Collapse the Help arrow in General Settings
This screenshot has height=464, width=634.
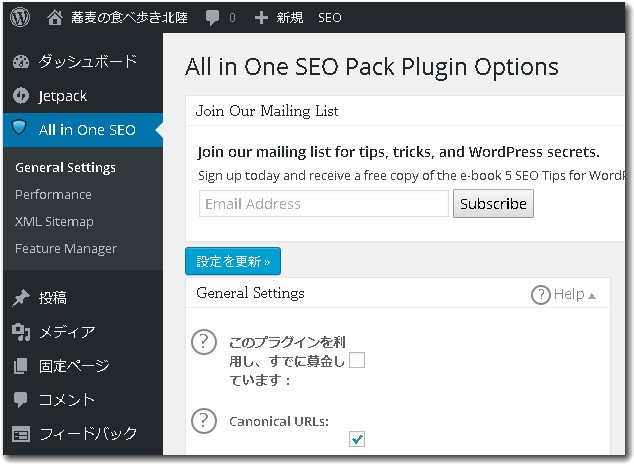pos(592,296)
